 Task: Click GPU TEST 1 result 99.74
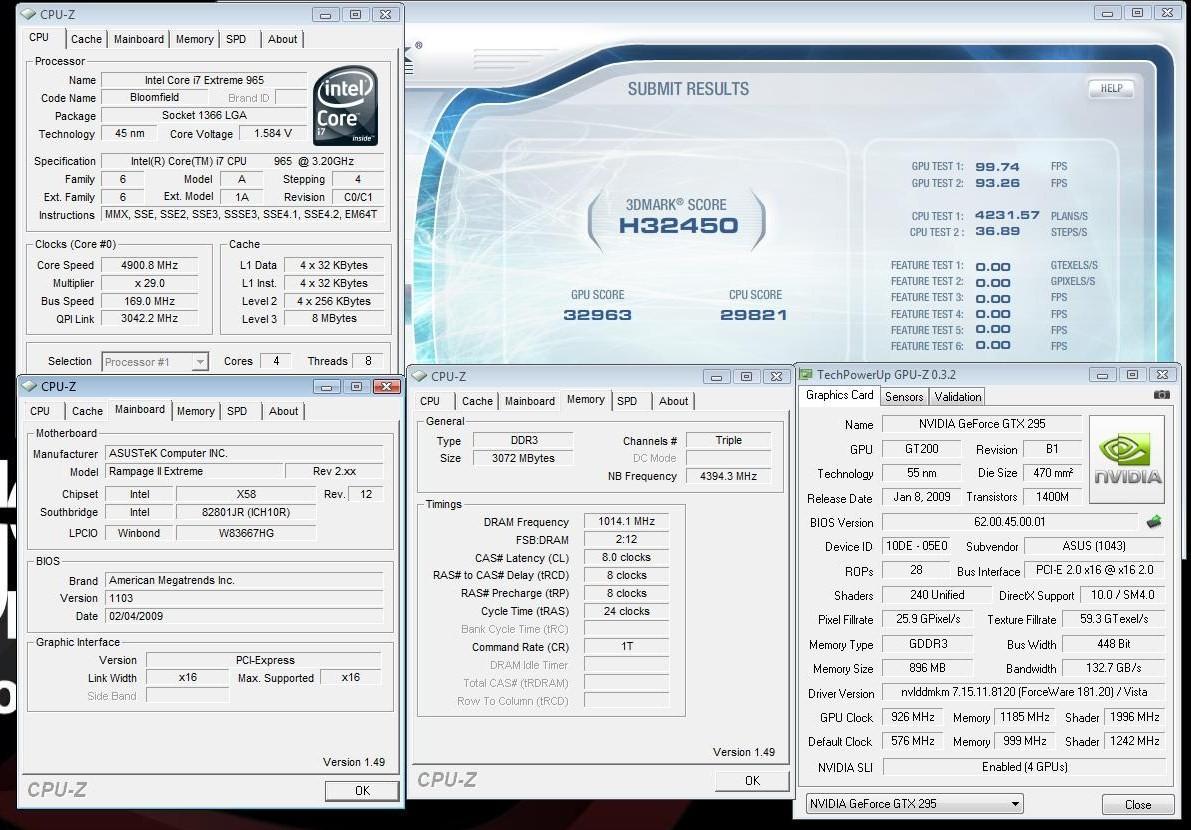pos(997,166)
